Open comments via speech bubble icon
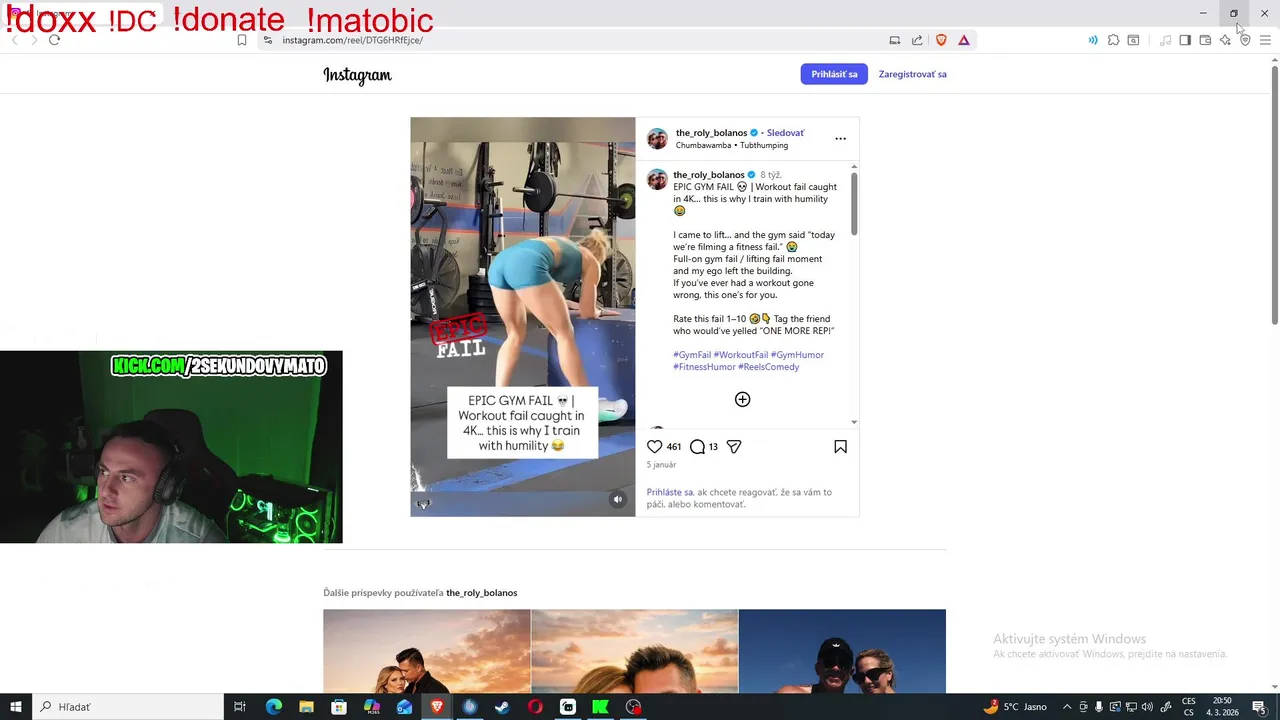Viewport: 1280px width, 720px height. click(x=697, y=447)
